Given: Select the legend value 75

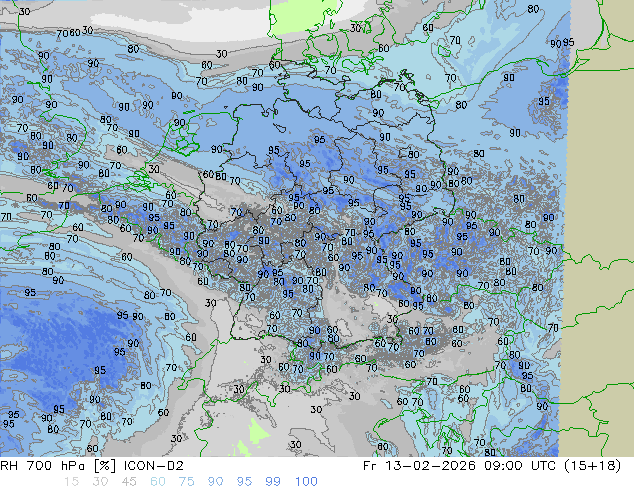Looking at the screenshot, I should (186, 482).
